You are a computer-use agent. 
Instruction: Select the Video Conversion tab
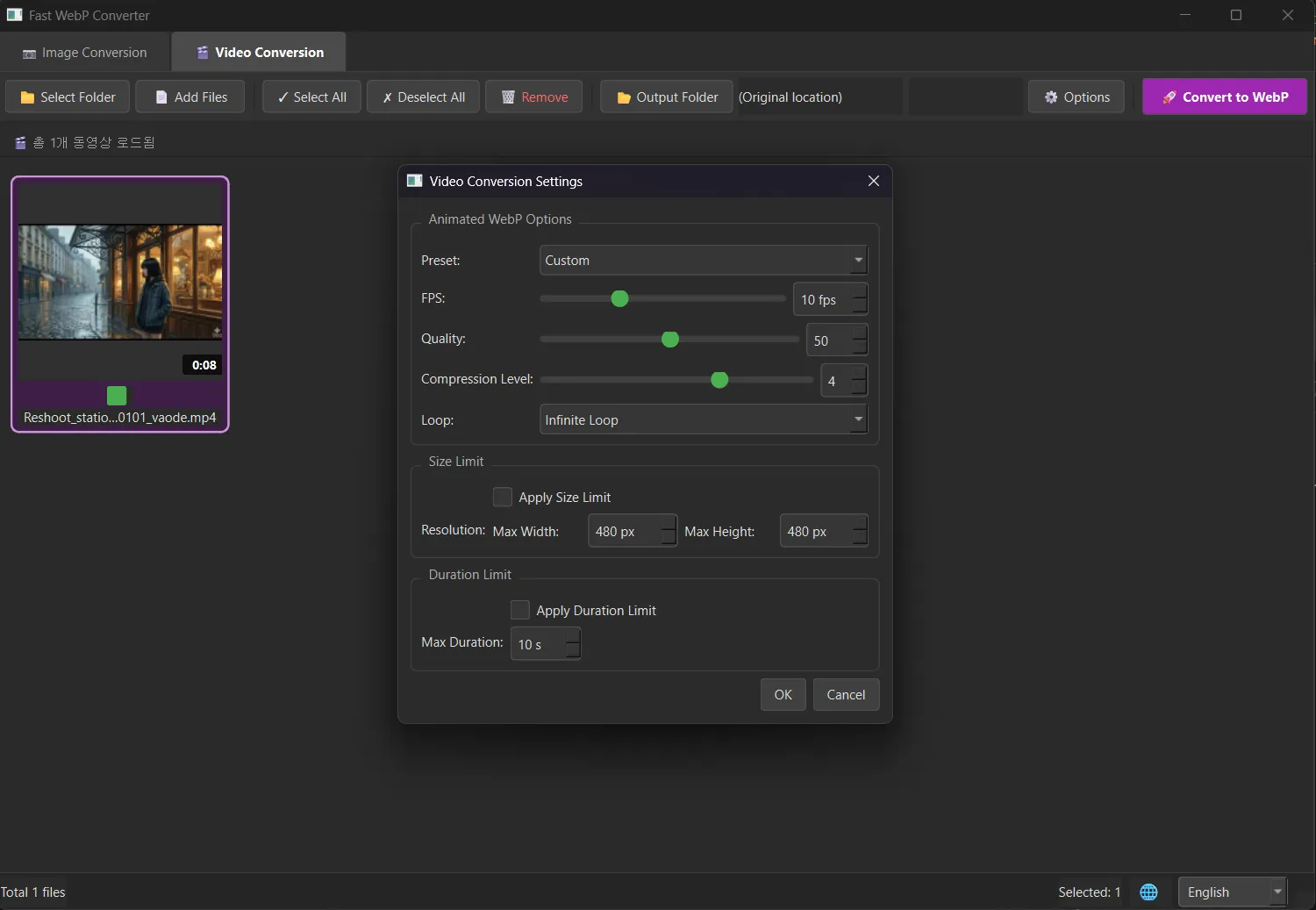[258, 52]
